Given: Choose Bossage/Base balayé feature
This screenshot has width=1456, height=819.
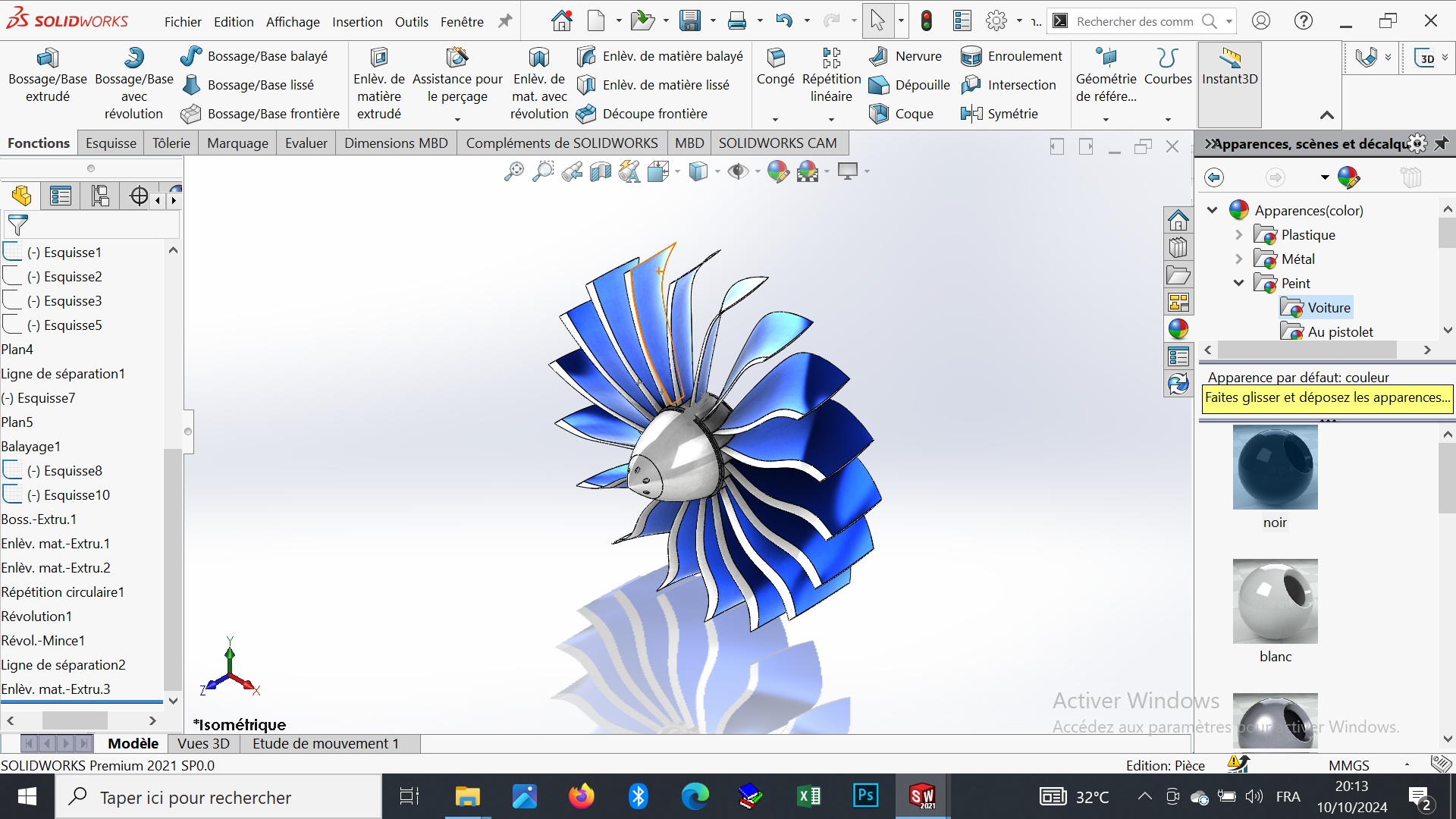Looking at the screenshot, I should pos(254,56).
